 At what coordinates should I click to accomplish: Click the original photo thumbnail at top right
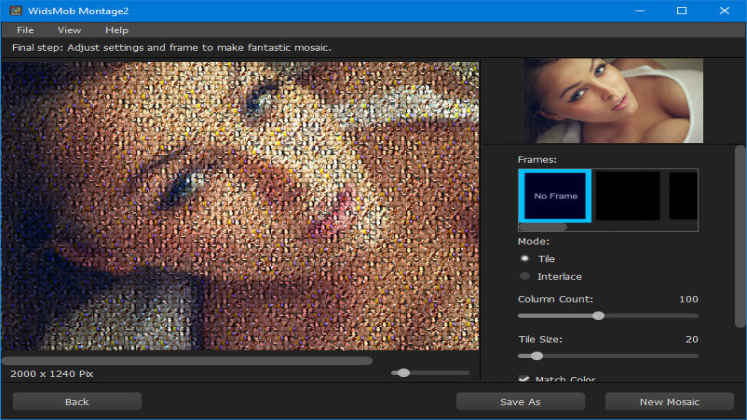613,100
